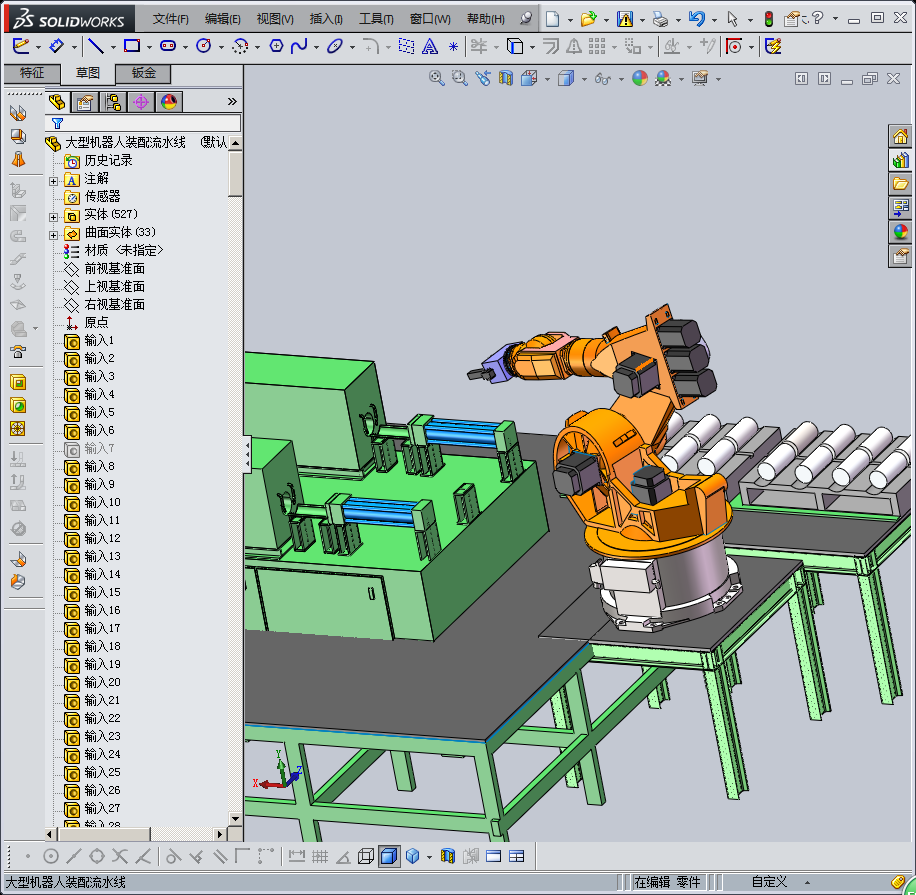Select 前视基准面 in the feature tree

pos(114,268)
